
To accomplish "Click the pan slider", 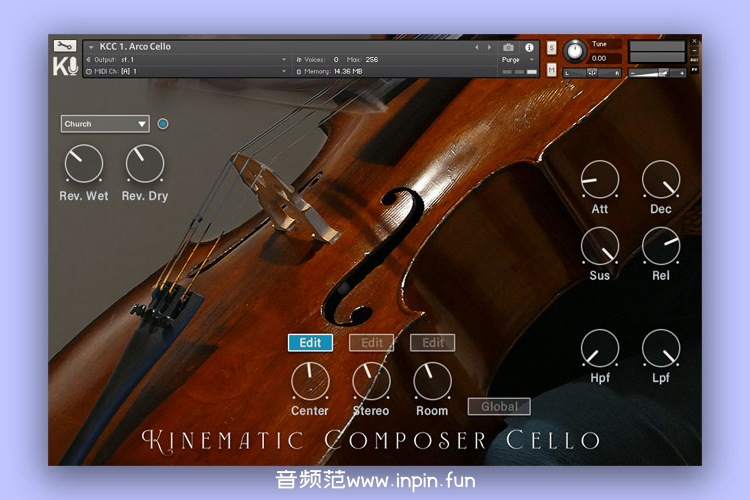I will pyautogui.click(x=592, y=73).
